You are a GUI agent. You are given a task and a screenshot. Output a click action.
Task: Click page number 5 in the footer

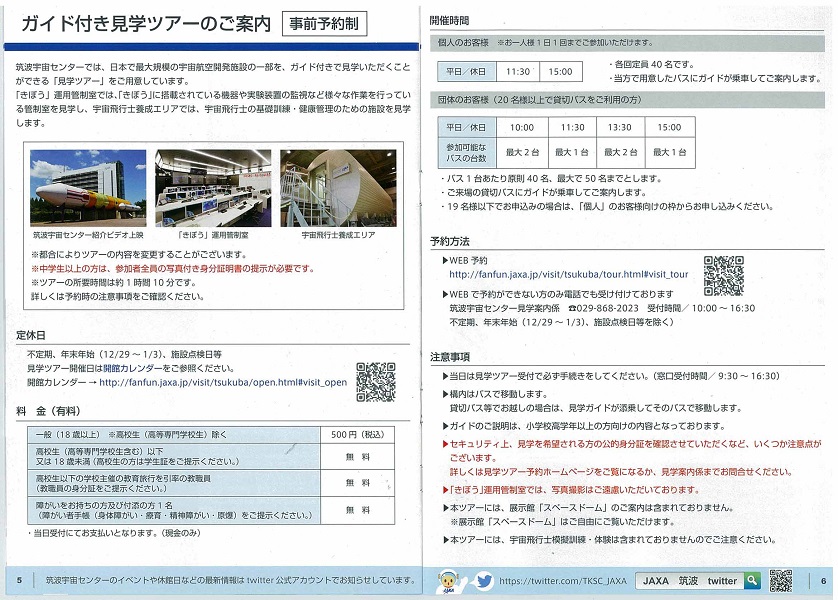20,580
